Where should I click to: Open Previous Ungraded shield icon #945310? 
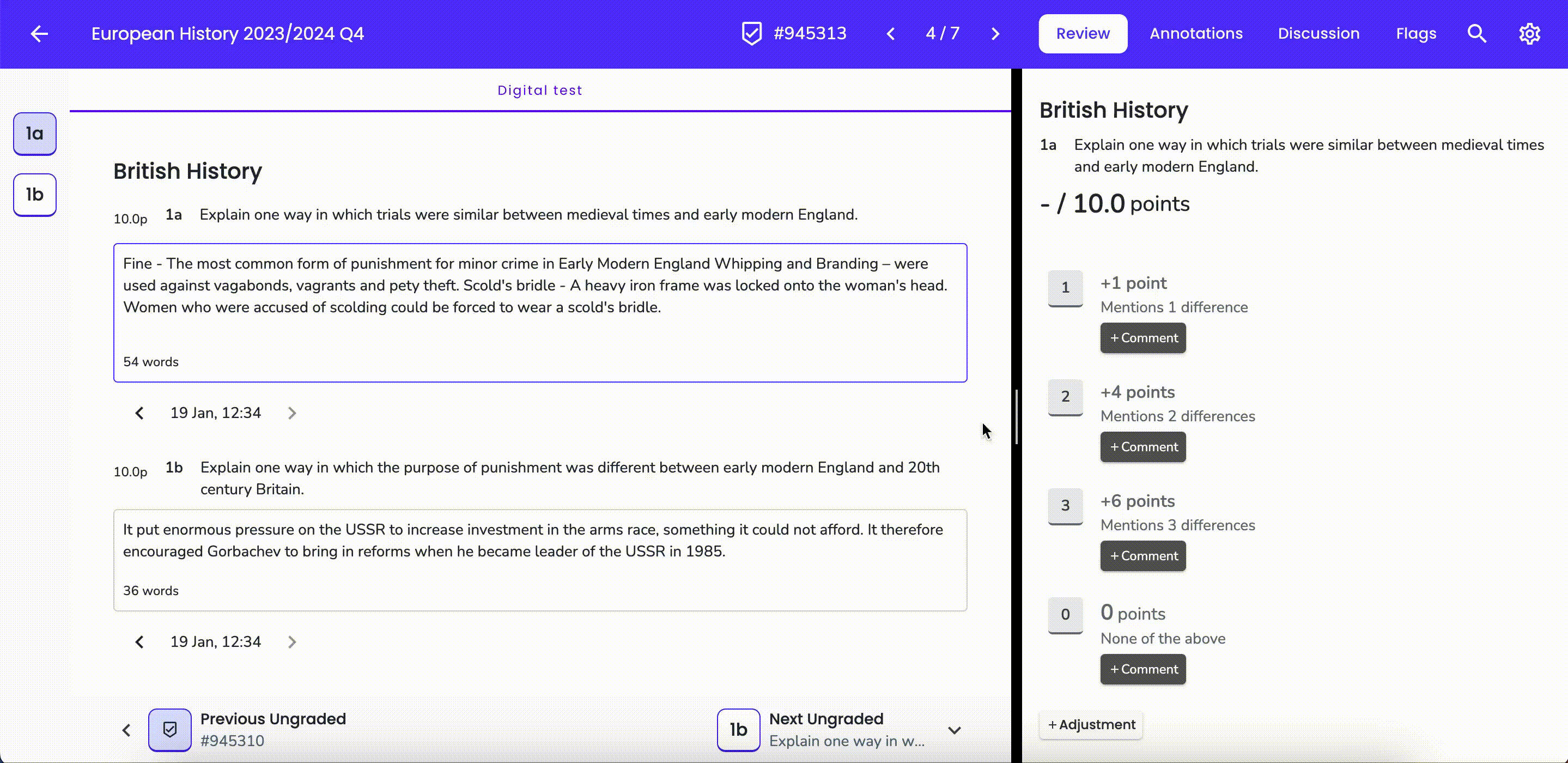[x=170, y=730]
